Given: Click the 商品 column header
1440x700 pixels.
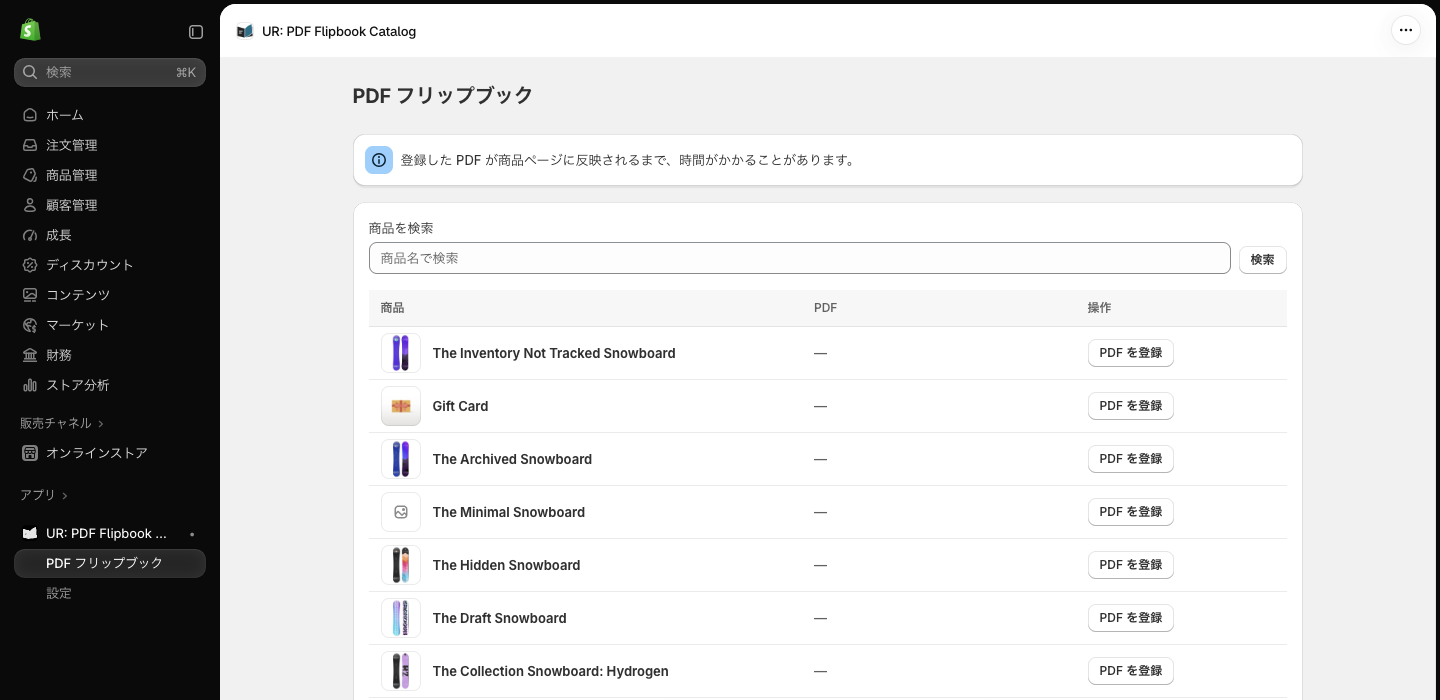Looking at the screenshot, I should 392,308.
